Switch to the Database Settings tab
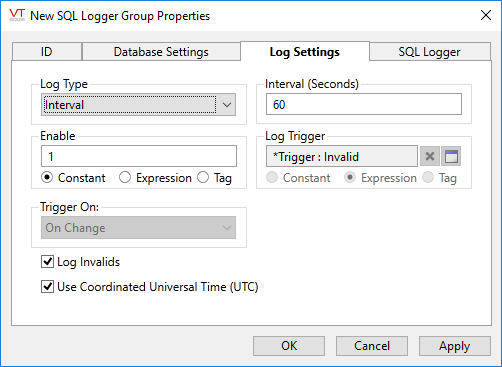Viewport: 502px width, 367px height. (161, 52)
